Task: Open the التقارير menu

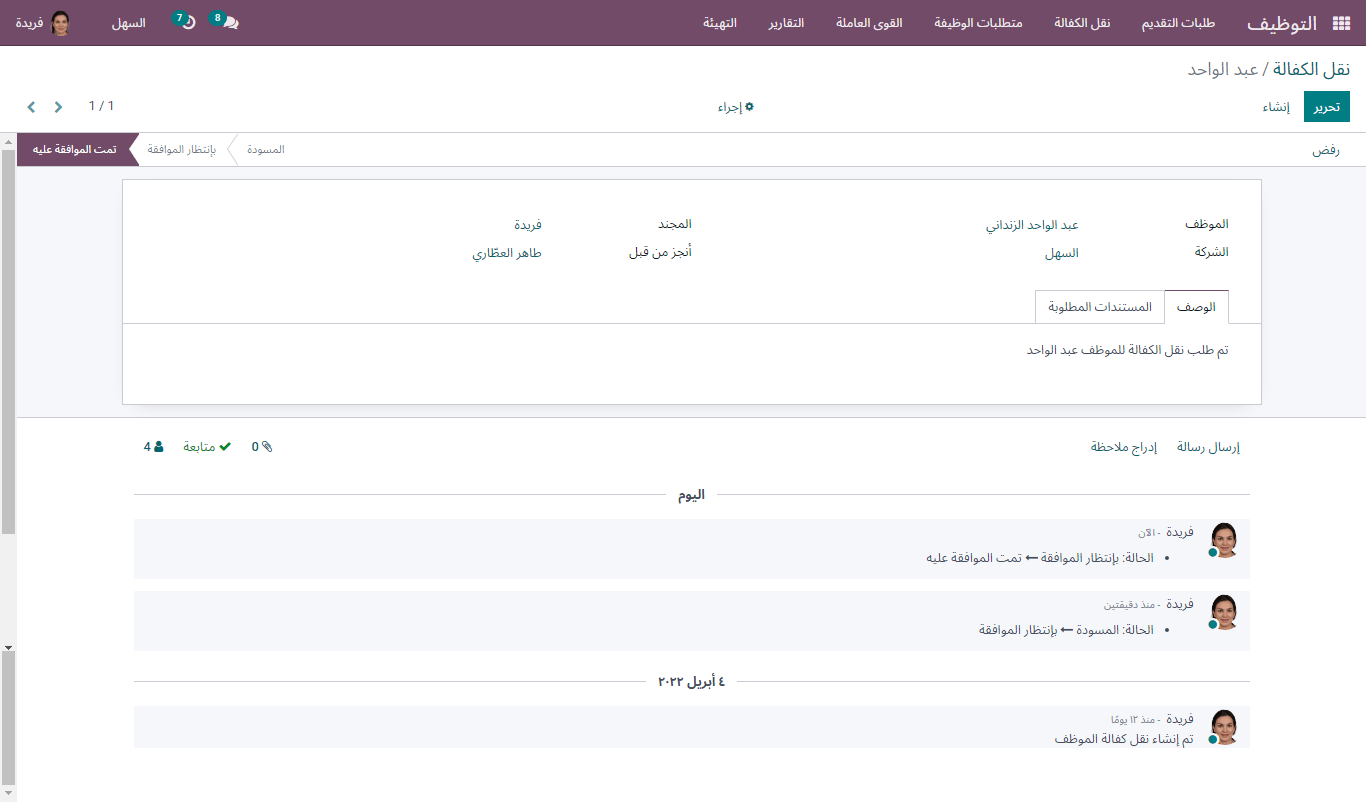Action: click(786, 23)
